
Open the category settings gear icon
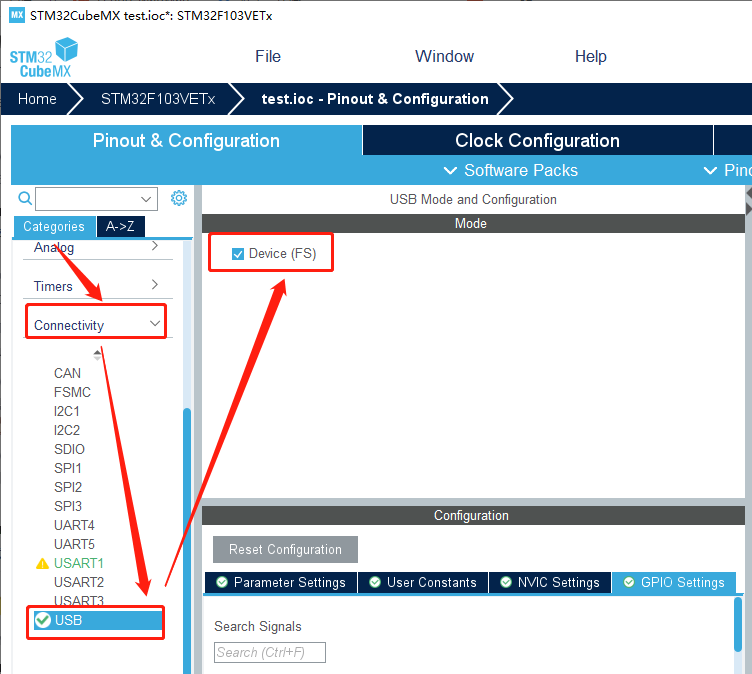click(x=179, y=198)
